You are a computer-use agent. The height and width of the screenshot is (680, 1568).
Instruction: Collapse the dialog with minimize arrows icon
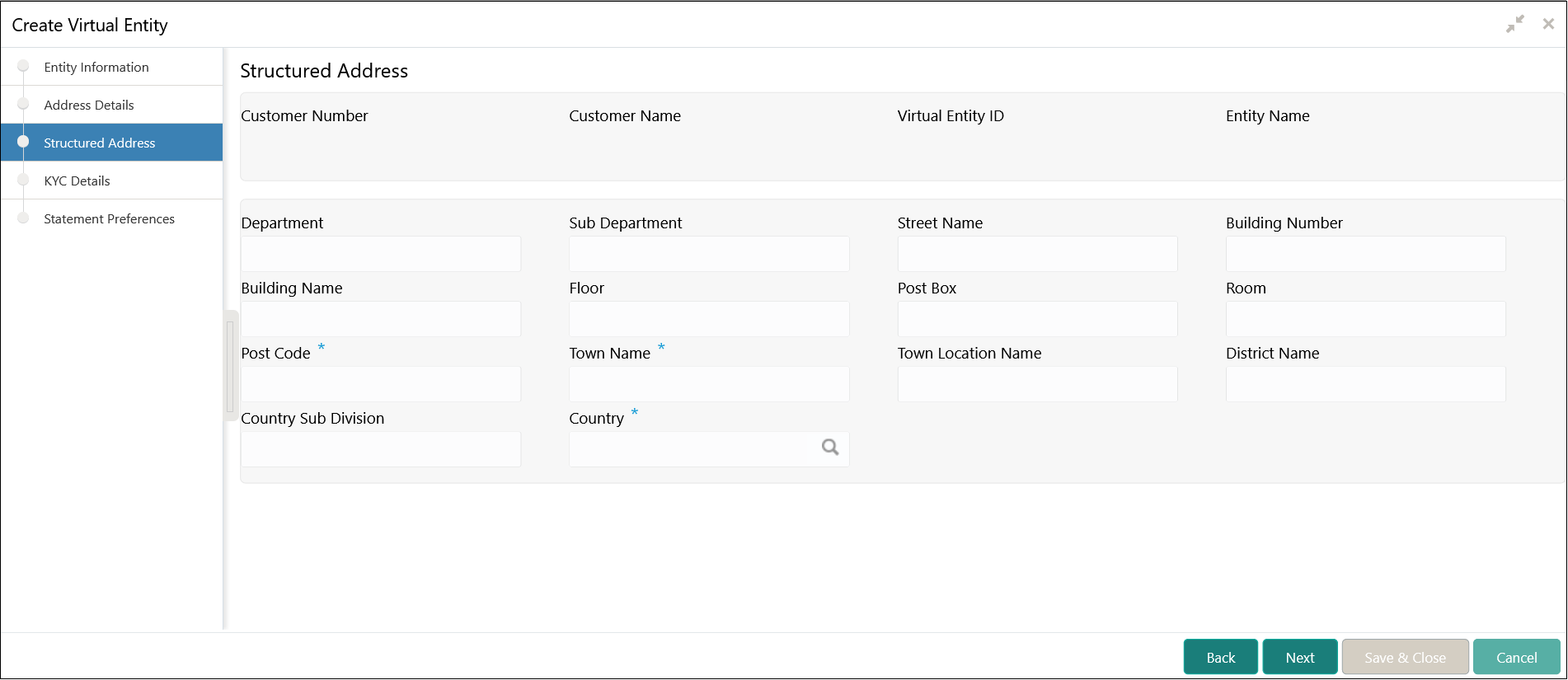point(1515,25)
